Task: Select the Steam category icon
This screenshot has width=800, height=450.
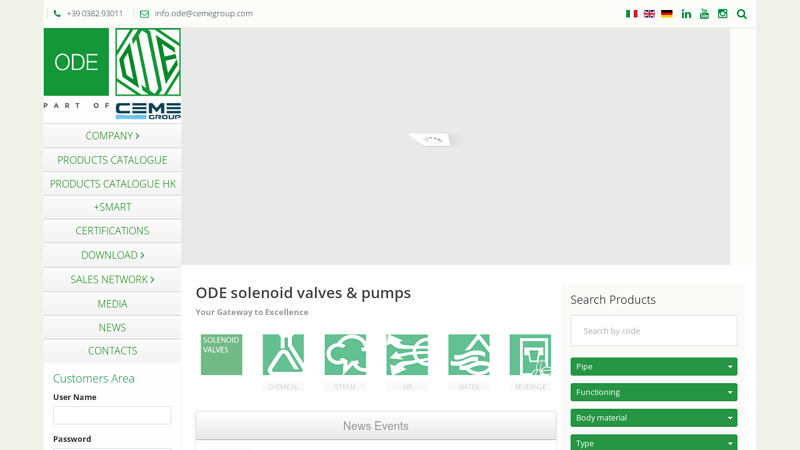Action: coord(345,355)
